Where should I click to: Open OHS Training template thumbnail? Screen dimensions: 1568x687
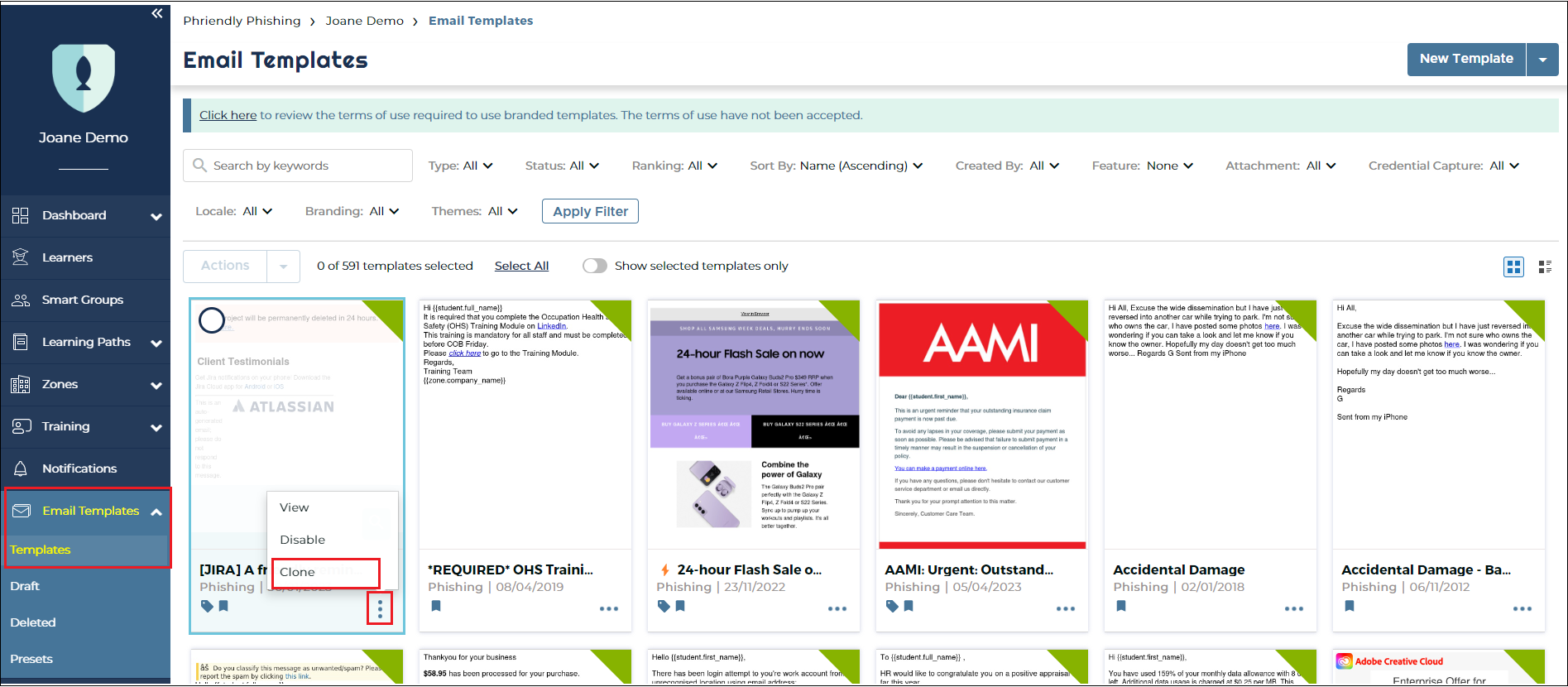pyautogui.click(x=525, y=425)
